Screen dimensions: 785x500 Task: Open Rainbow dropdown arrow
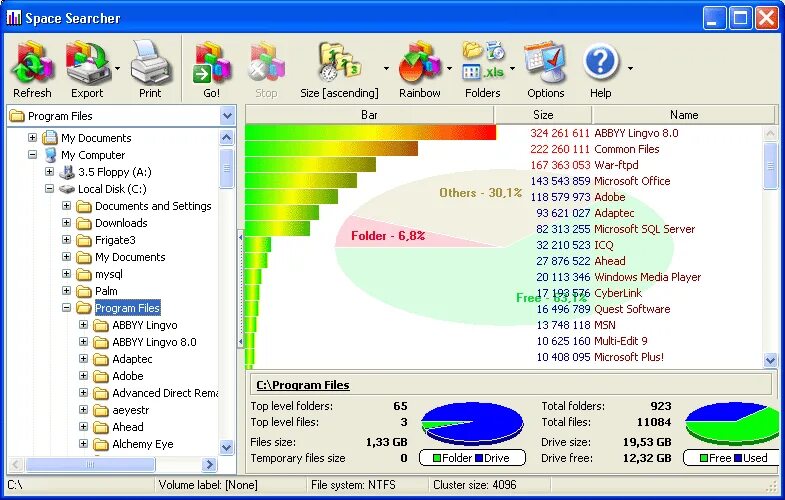449,68
